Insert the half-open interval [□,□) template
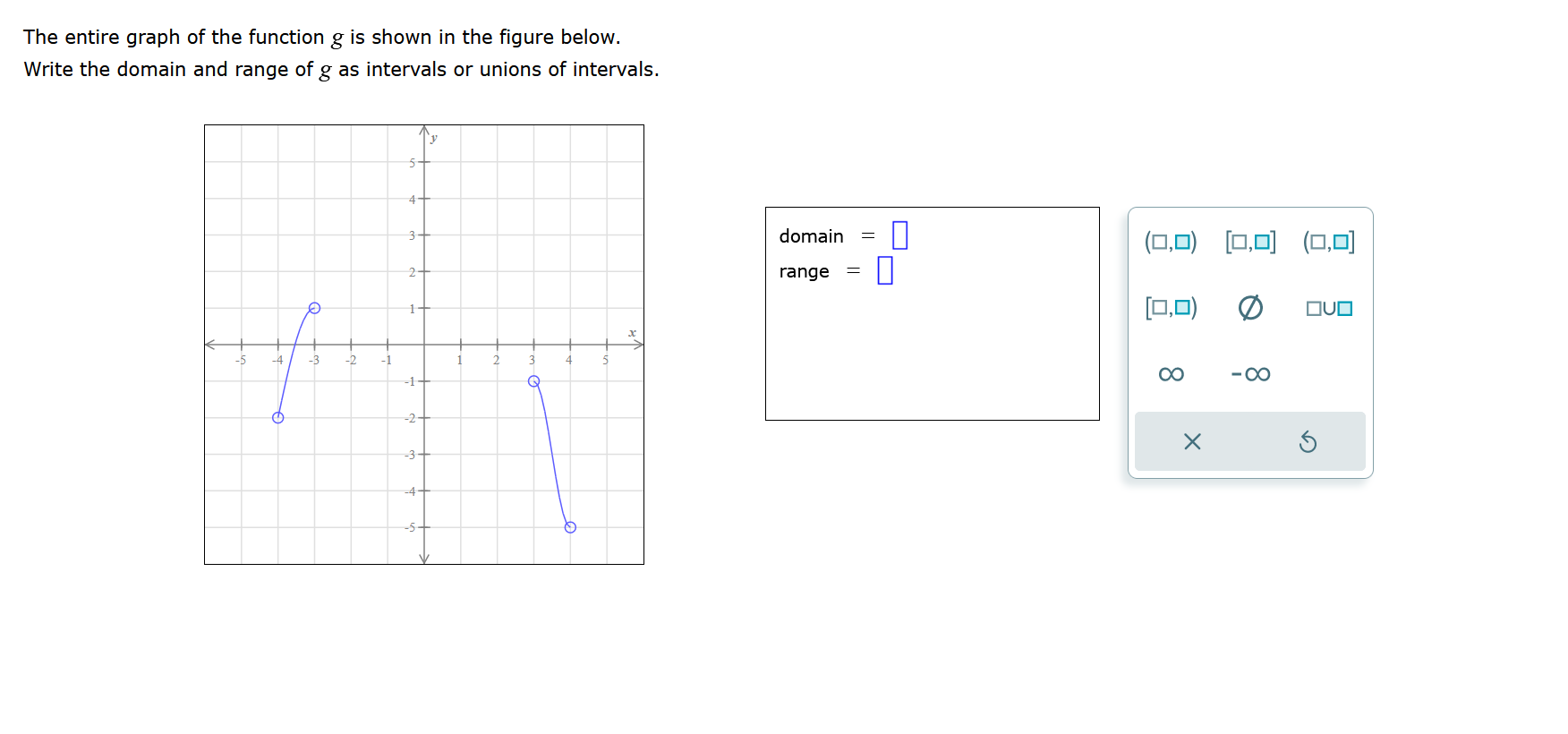This screenshot has height=734, width=1568. [x=1171, y=308]
